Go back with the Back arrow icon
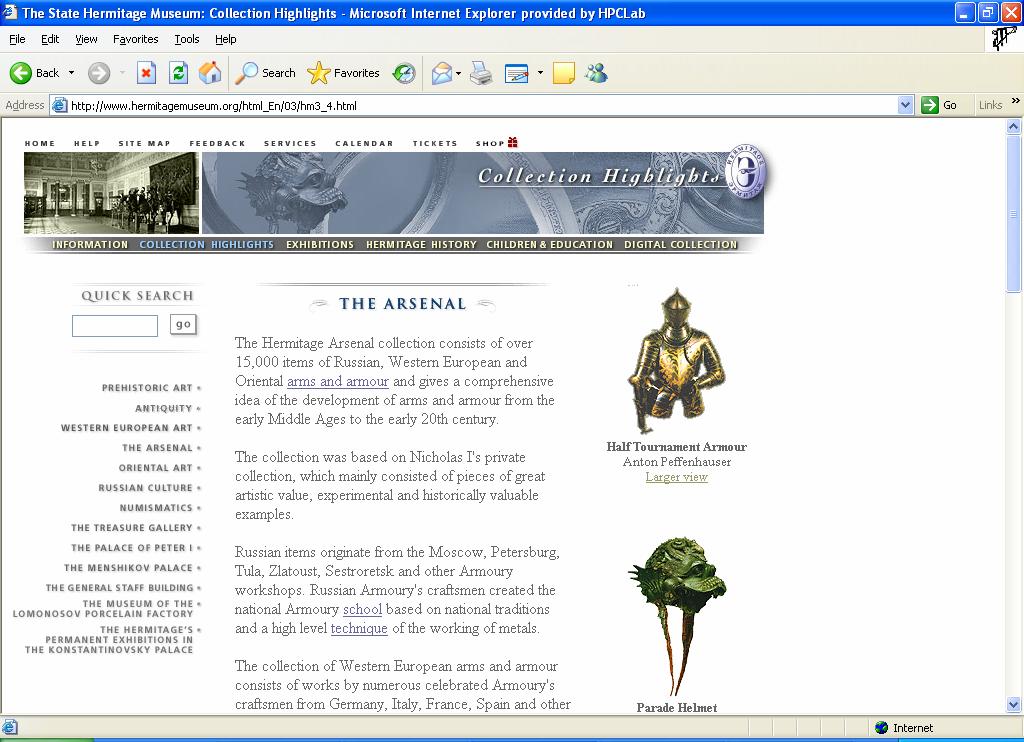 click(20, 73)
